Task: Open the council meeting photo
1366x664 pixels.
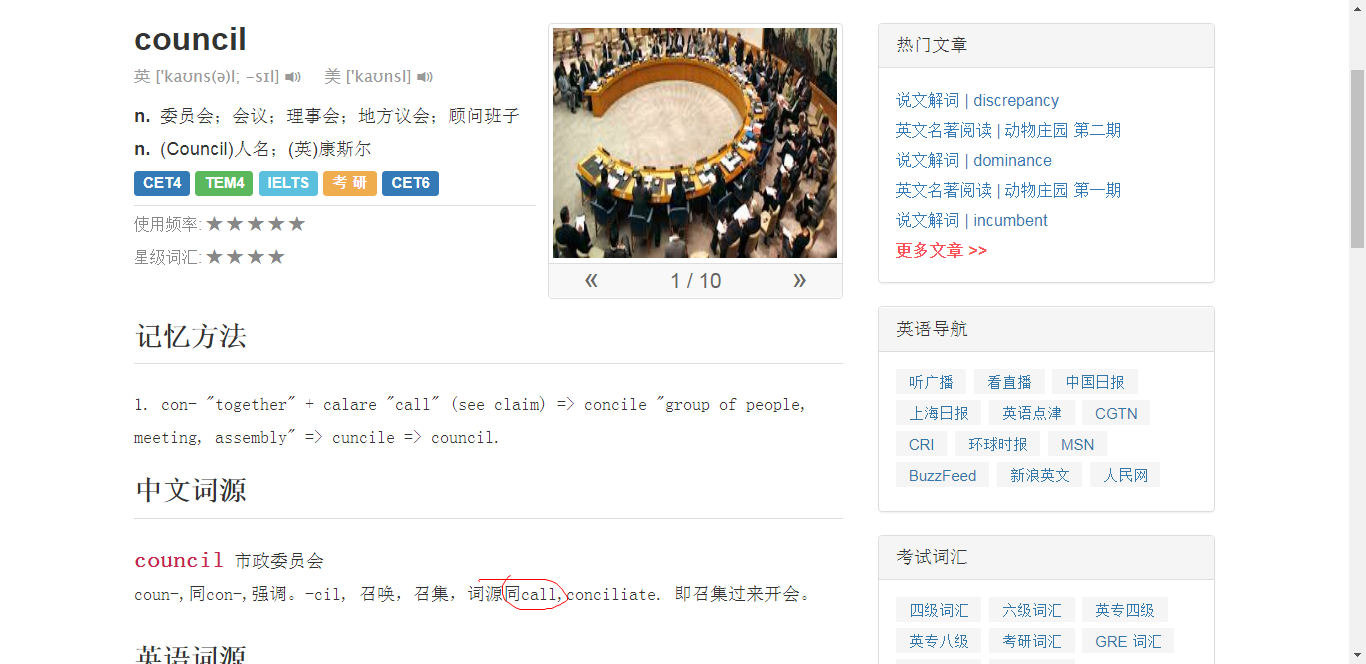Action: (695, 143)
